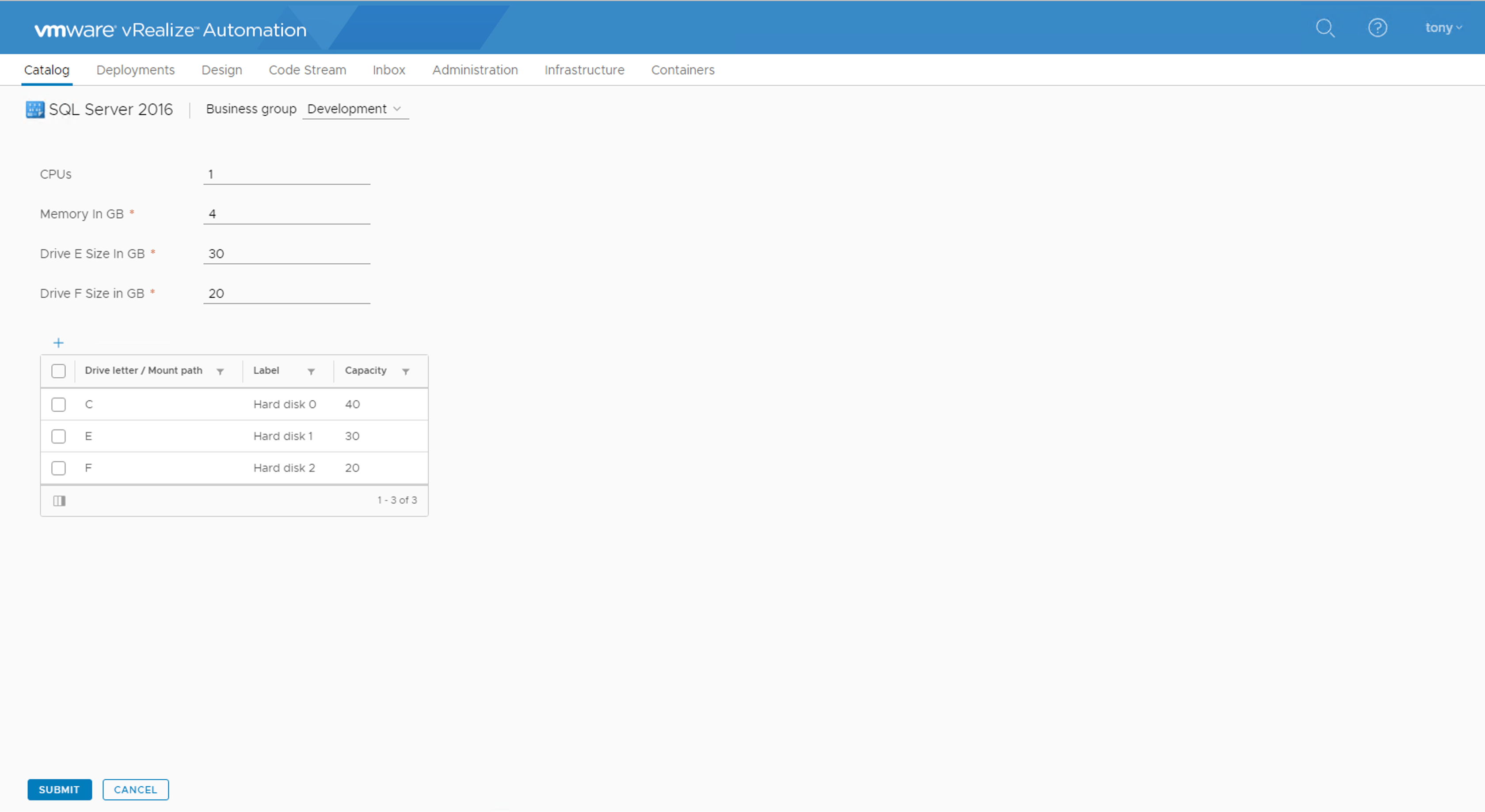Screen dimensions: 1485x812
Task: Open the help question mark icon
Action: coord(1377,28)
